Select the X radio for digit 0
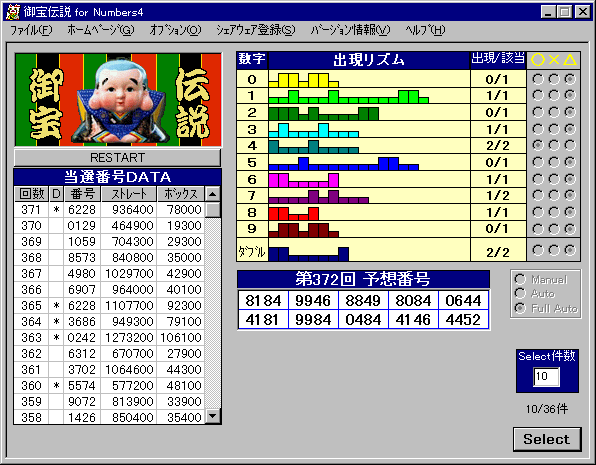Viewport: 596px width, 465px height. 554,79
